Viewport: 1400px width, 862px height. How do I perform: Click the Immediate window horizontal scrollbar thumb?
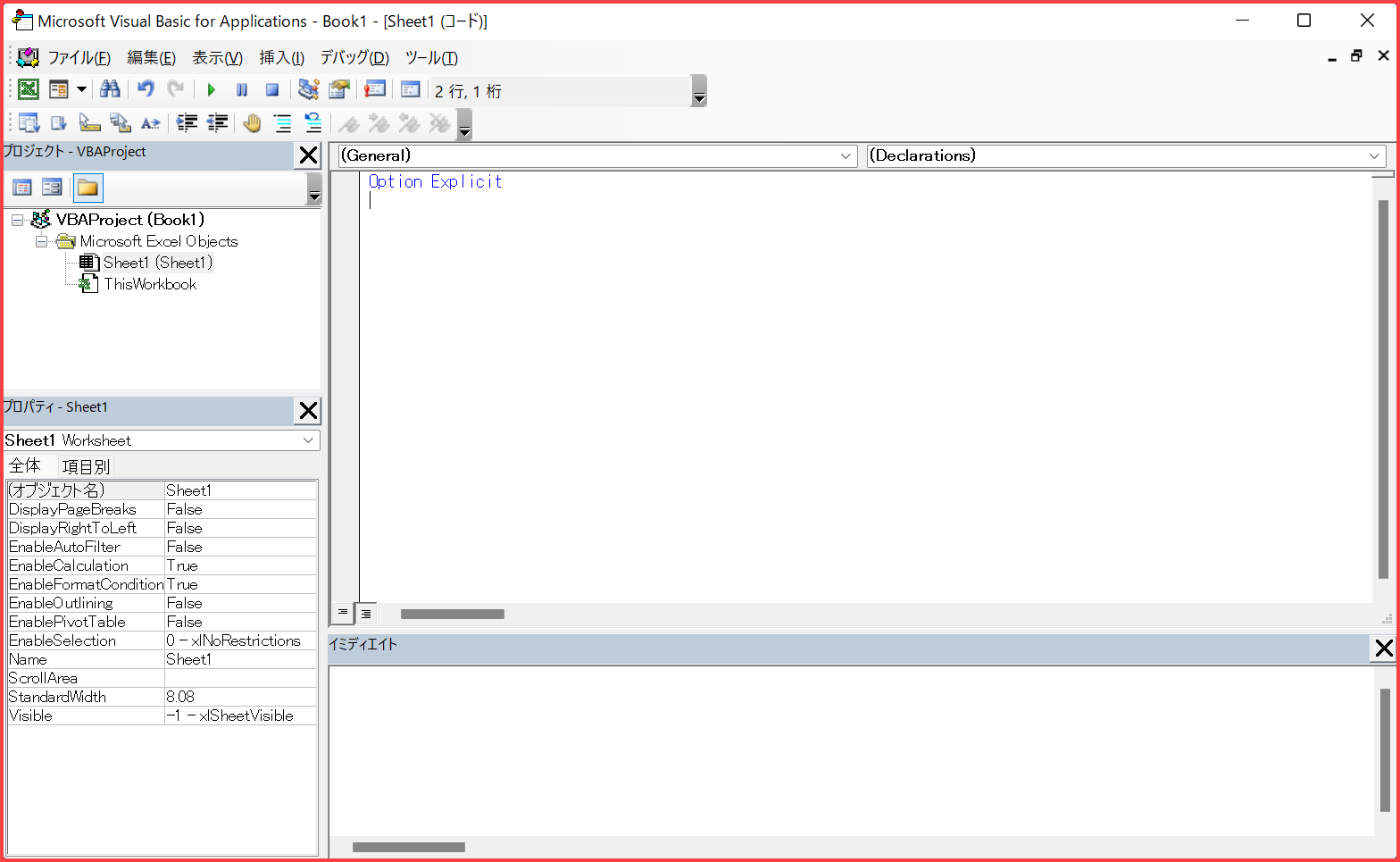409,847
